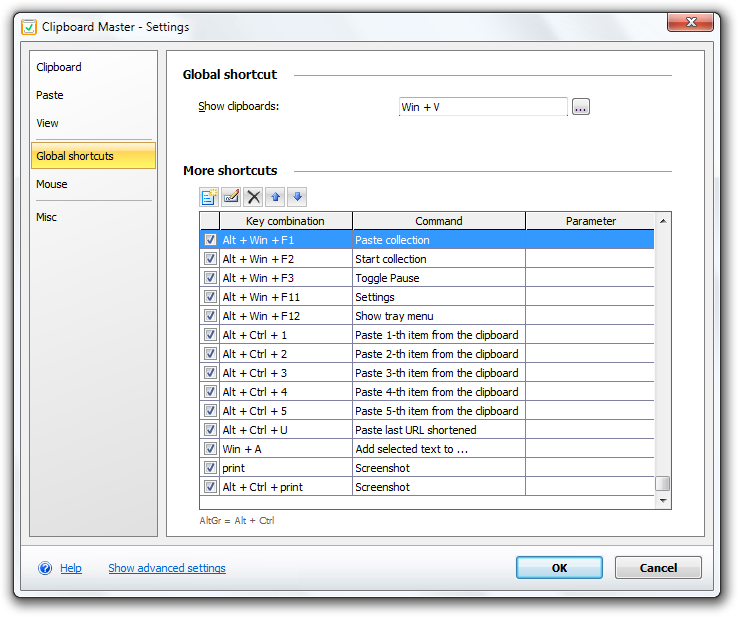Click the Alt + Ctrl + U key cell

[x=286, y=430]
